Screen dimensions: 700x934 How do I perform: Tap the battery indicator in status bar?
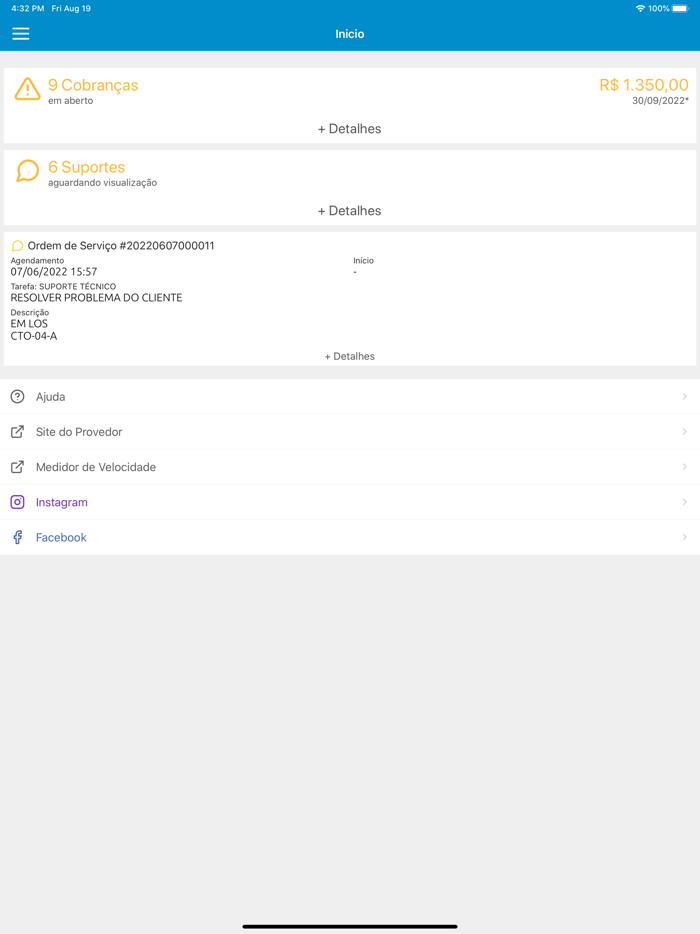[678, 8]
